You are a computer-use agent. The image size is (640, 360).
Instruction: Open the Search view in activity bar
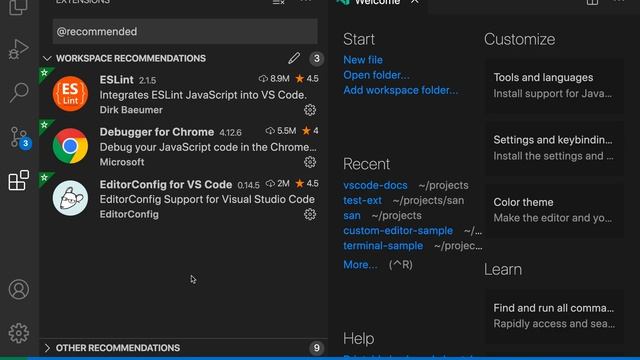point(19,93)
